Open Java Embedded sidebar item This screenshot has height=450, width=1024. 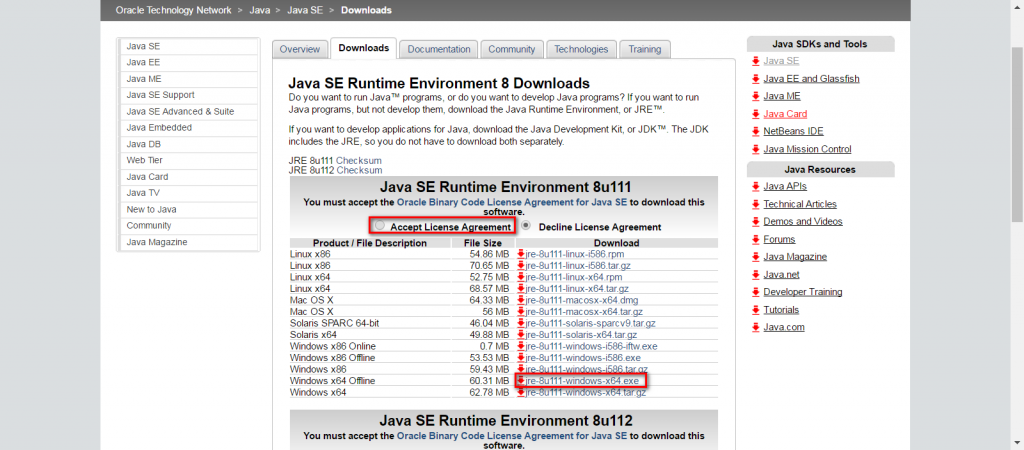189,128
